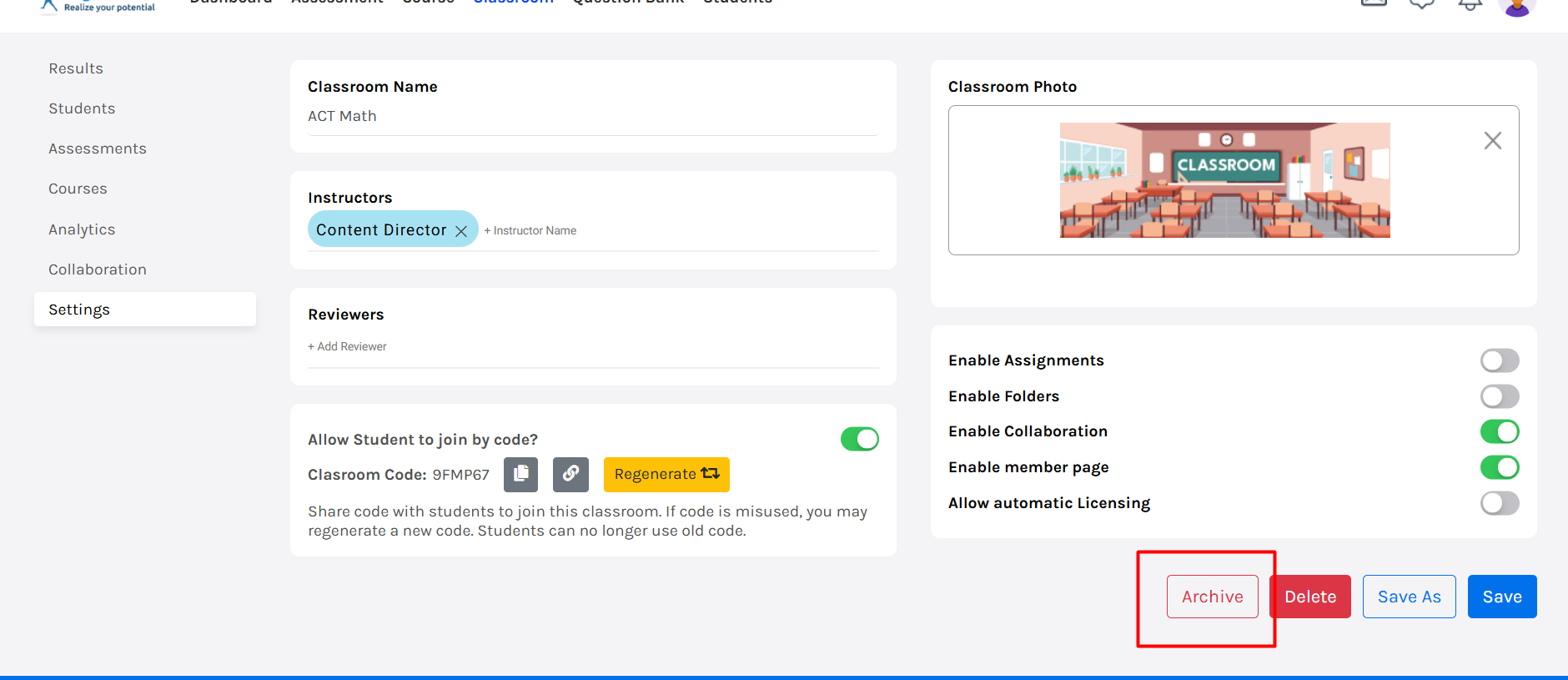Enable Allow automatic Licensing

(x=1499, y=503)
